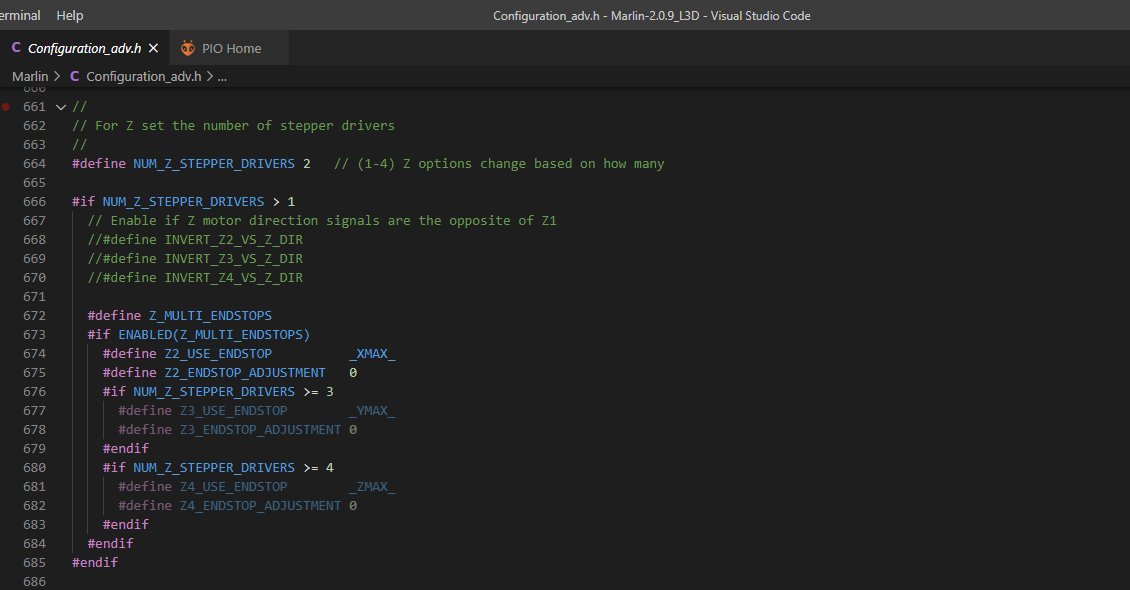1130x590 pixels.
Task: Click the _XMAX_ value on line 674
Action: [372, 354]
